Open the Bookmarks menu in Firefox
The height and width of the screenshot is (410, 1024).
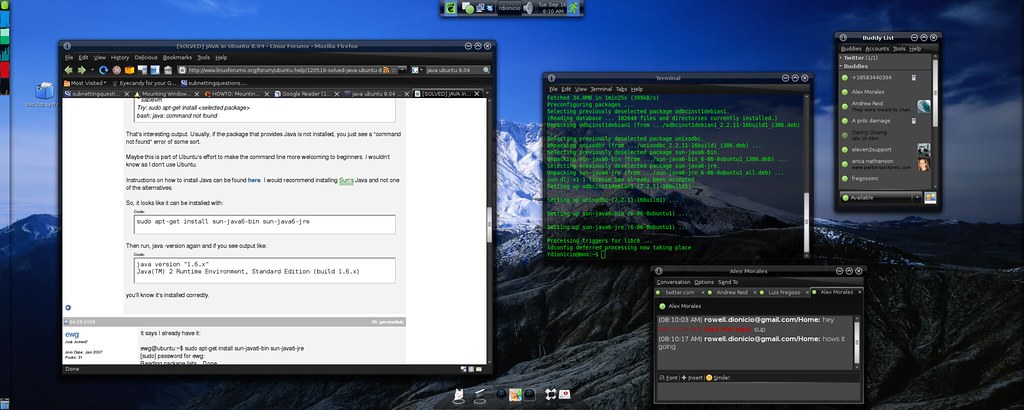pos(176,57)
